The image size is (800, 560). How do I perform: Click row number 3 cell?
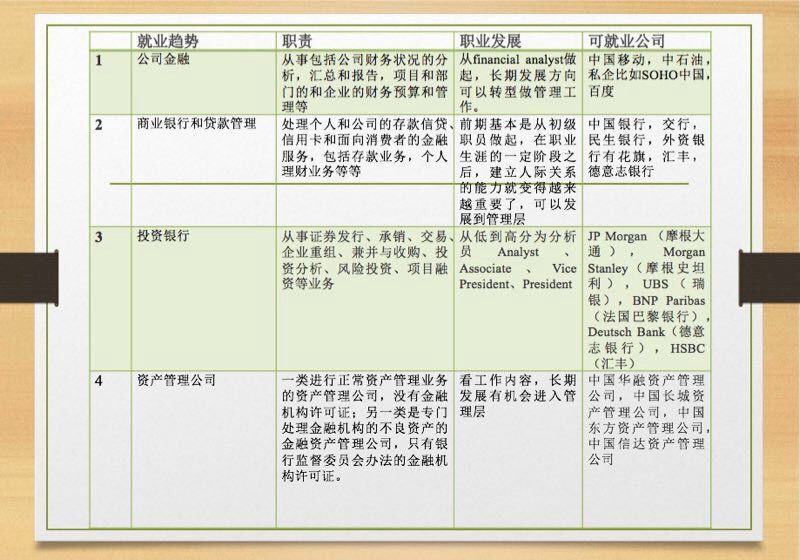[110, 299]
